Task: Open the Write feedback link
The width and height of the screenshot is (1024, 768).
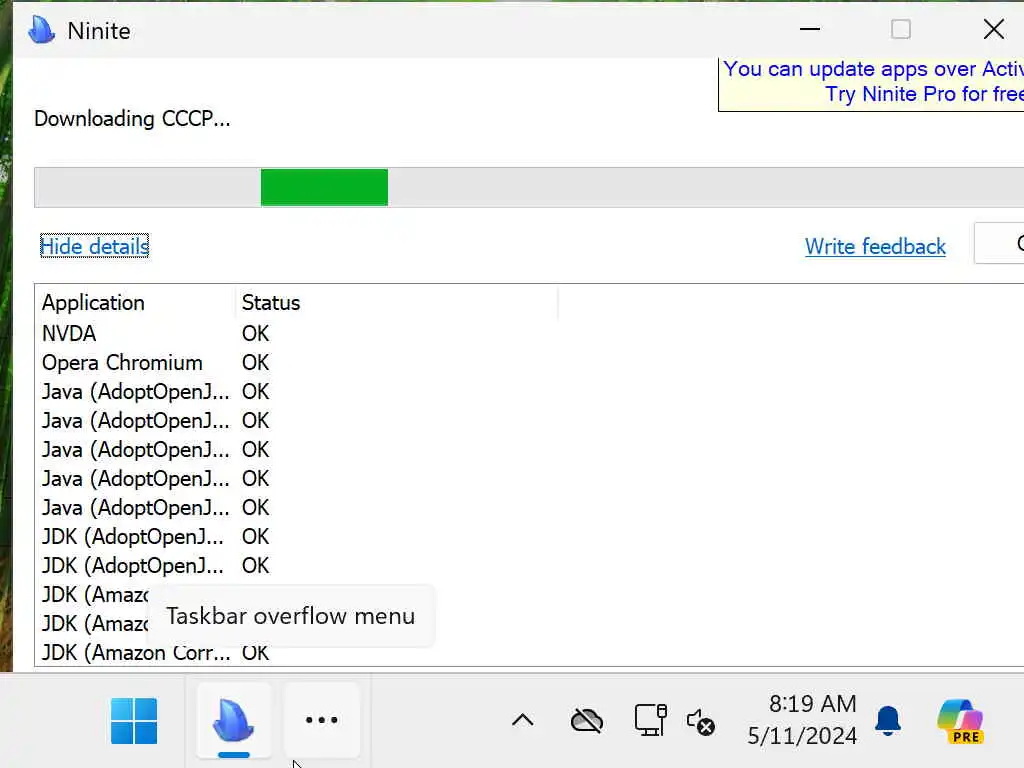Action: 875,246
